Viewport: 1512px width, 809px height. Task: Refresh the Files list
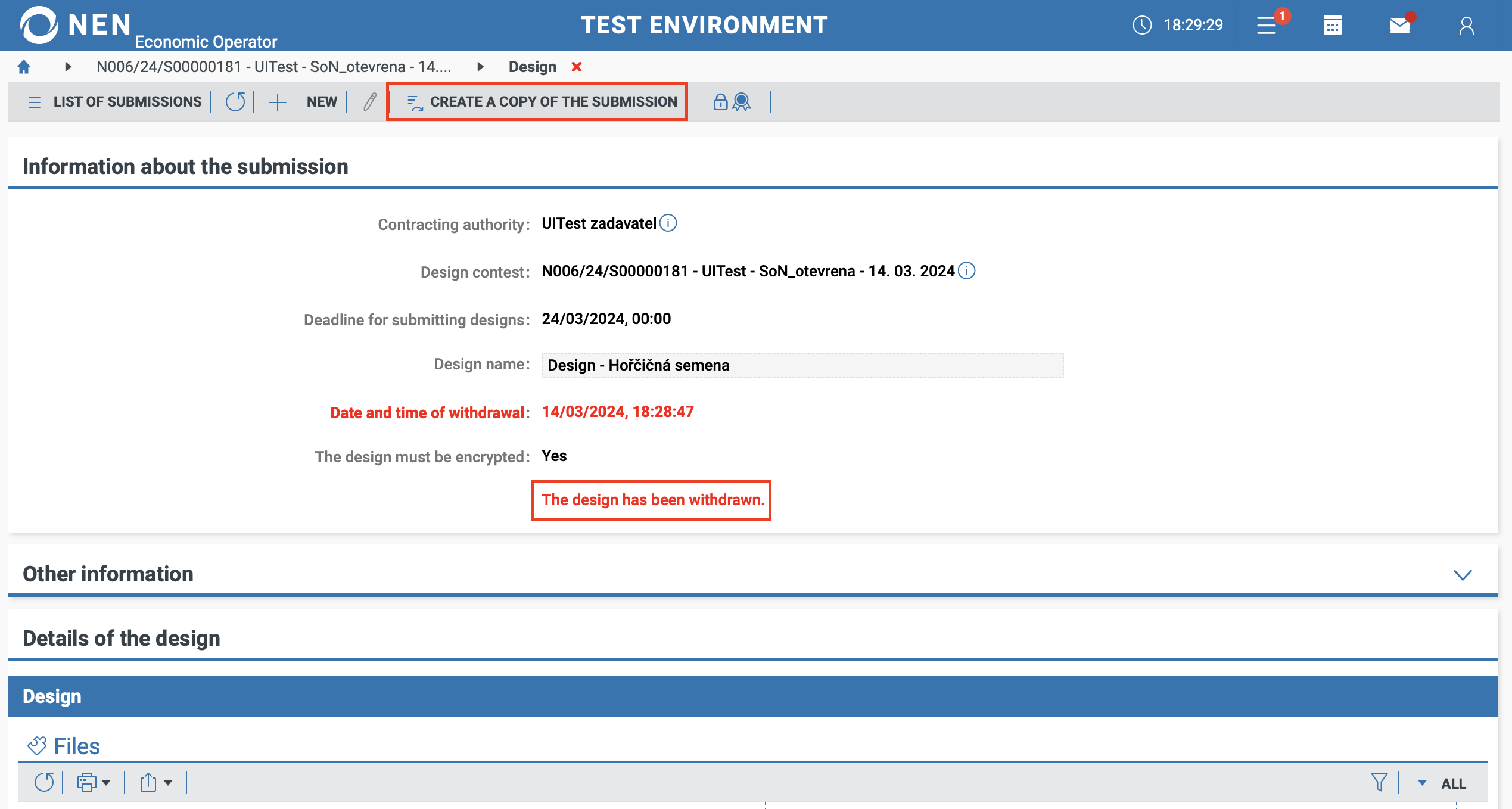[x=44, y=782]
